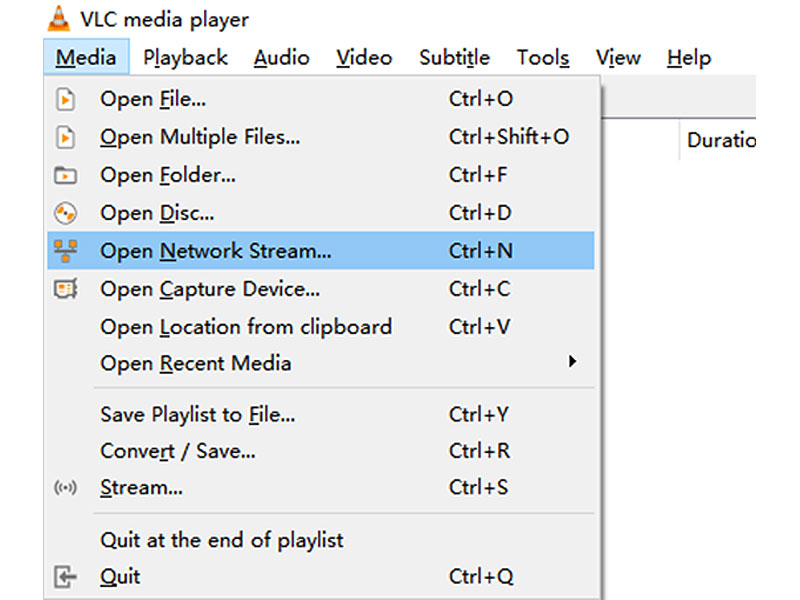Open the Tools menu
This screenshot has height=600, width=800.
click(543, 58)
